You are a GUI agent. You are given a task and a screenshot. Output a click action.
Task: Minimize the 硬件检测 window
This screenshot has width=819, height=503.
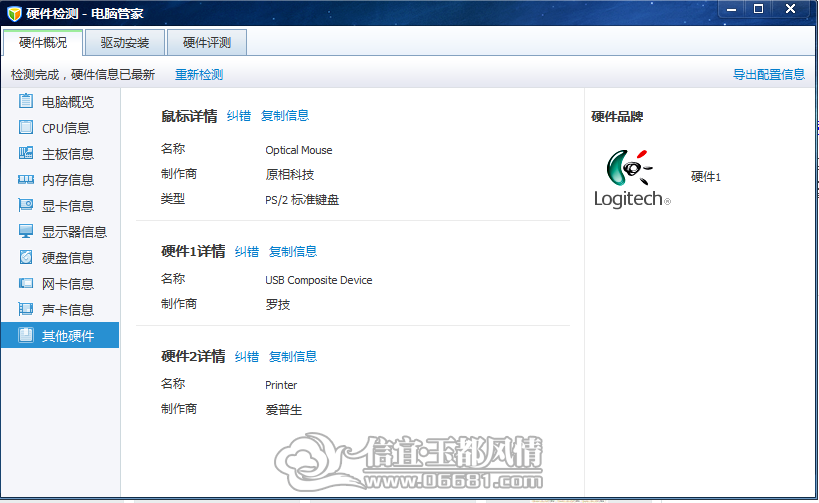click(x=731, y=9)
